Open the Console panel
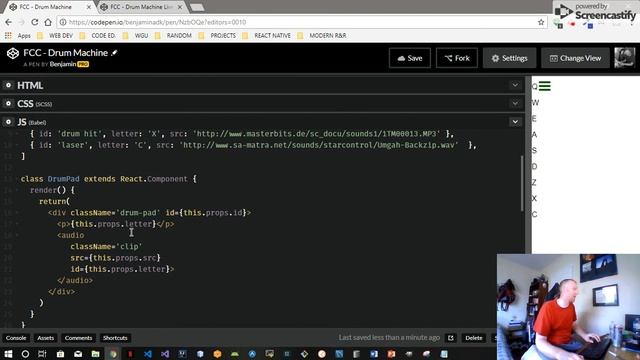Screen dimensions: 640x360 (16, 338)
